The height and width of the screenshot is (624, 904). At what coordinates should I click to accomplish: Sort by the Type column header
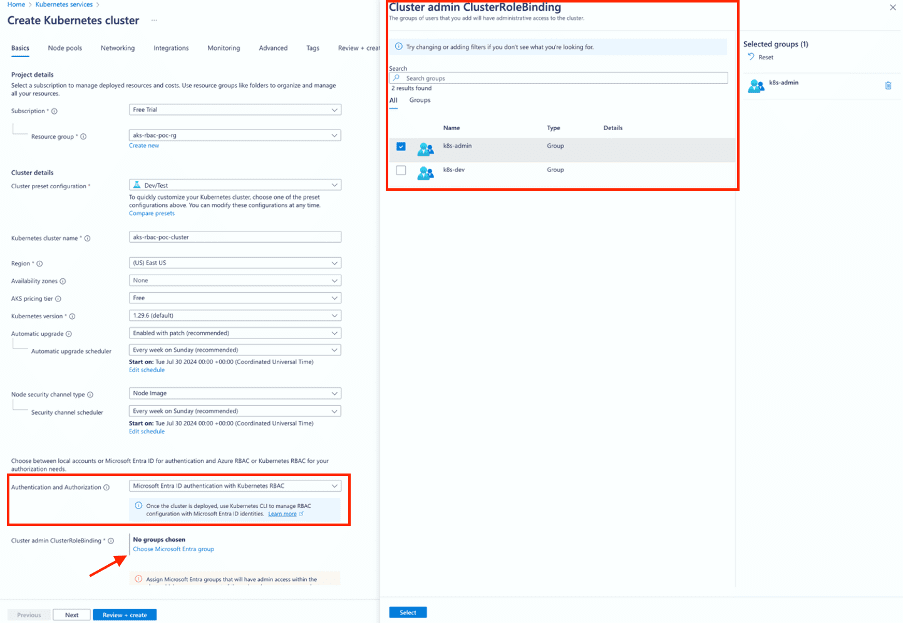click(x=553, y=128)
